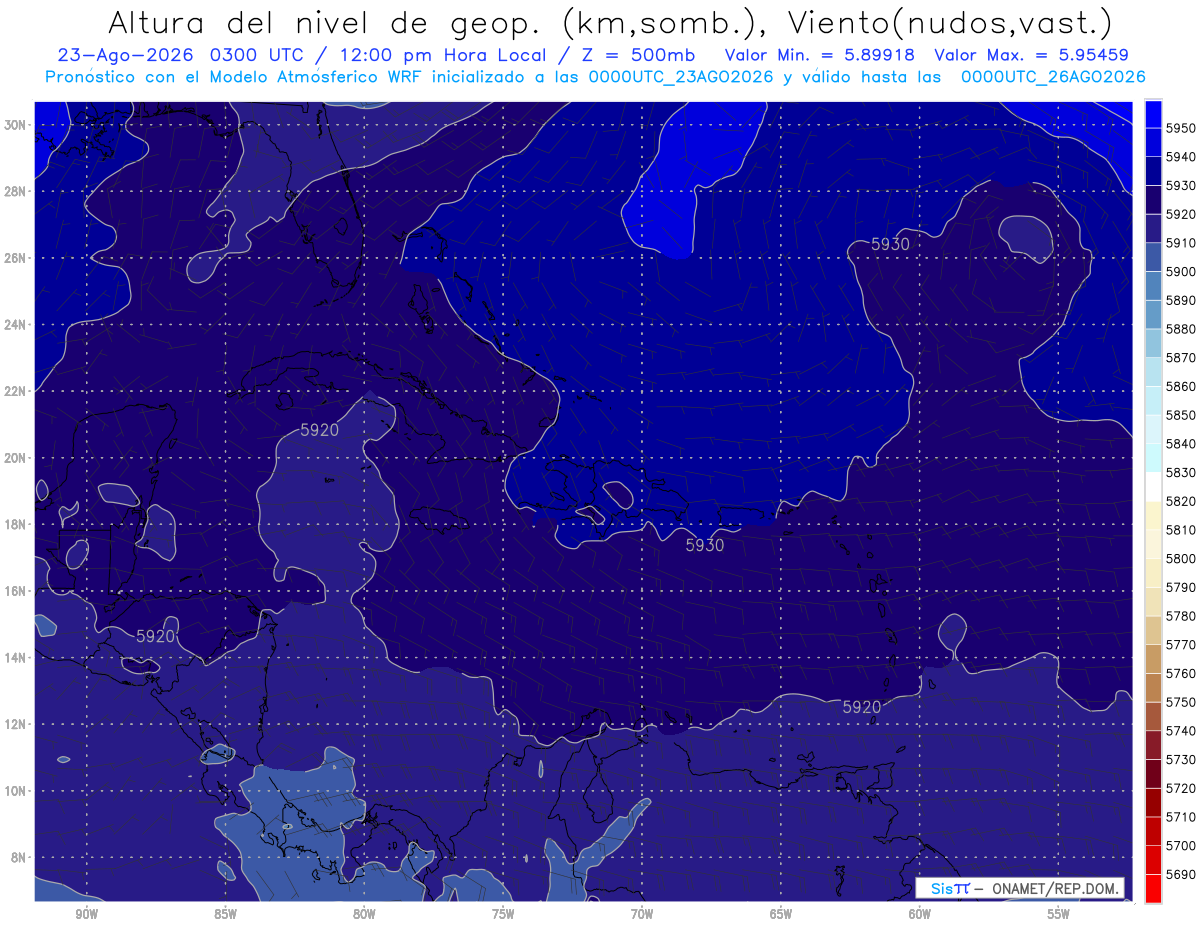The width and height of the screenshot is (1200, 927).
Task: Click the 22N latitude axis label
Action: click(16, 391)
